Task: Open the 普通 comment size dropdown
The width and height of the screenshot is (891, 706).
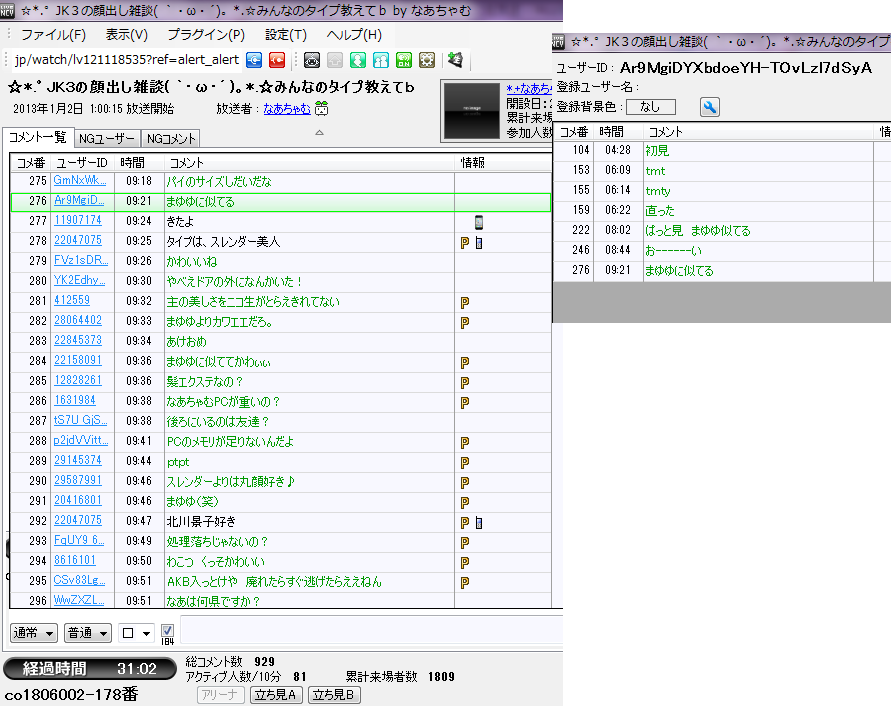Action: tap(87, 633)
